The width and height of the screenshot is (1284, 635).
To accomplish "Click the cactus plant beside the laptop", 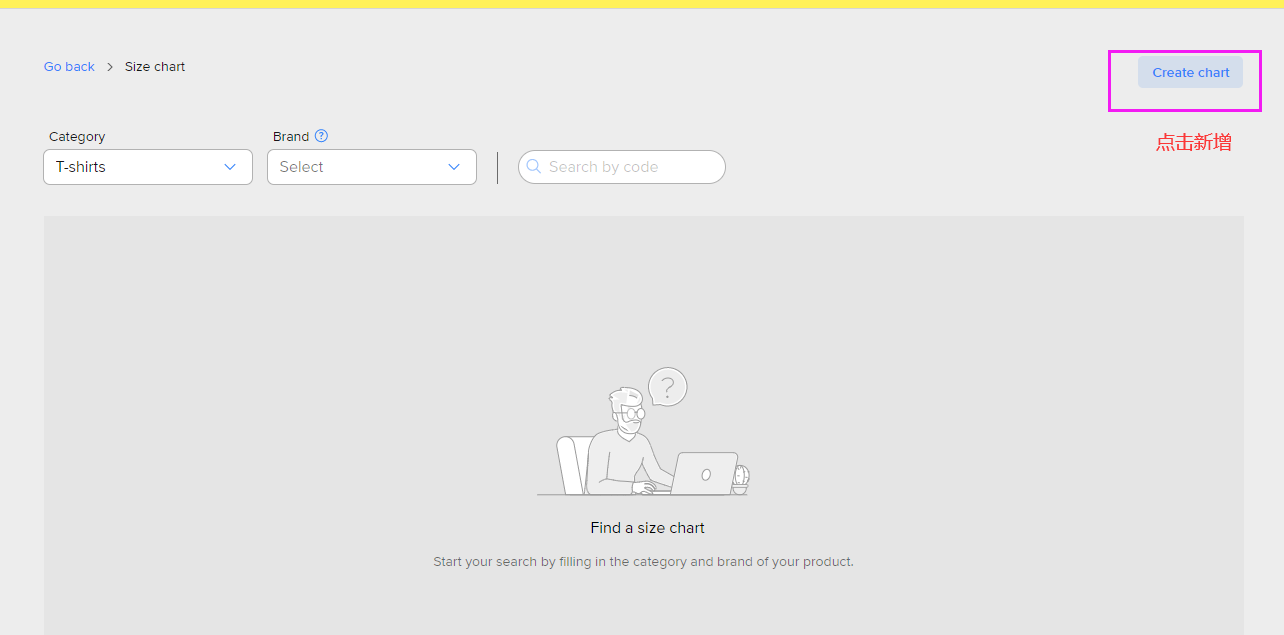I will (740, 479).
